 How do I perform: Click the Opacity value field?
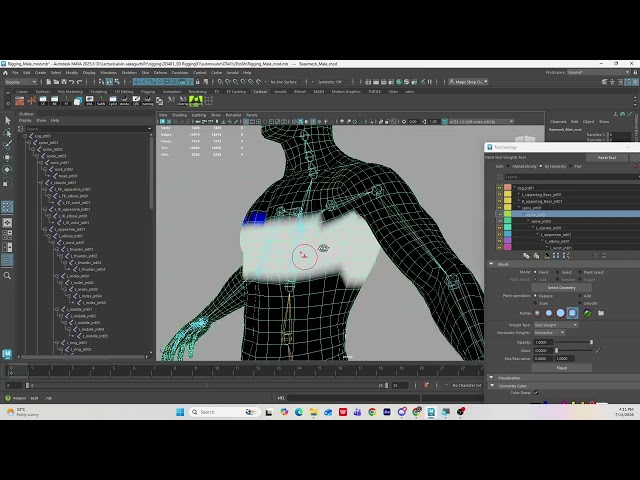pos(543,342)
